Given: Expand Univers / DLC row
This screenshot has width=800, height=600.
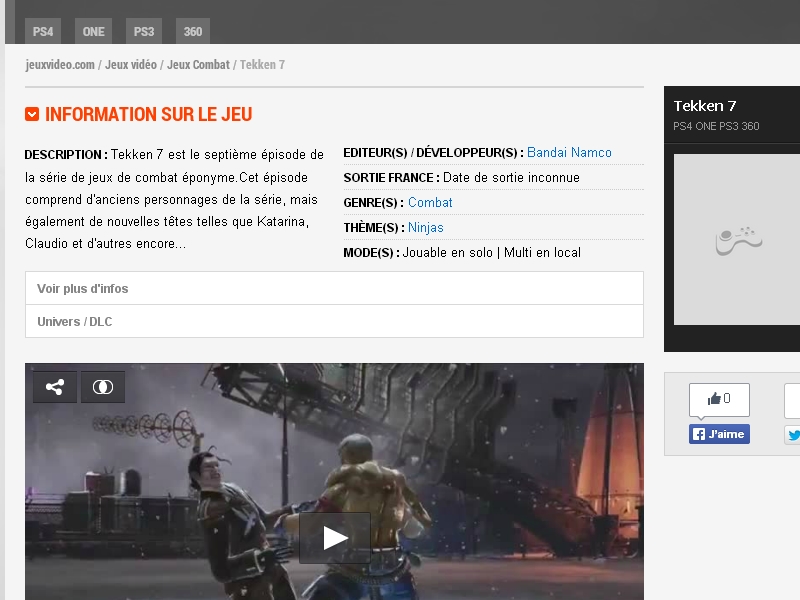Looking at the screenshot, I should (334, 321).
